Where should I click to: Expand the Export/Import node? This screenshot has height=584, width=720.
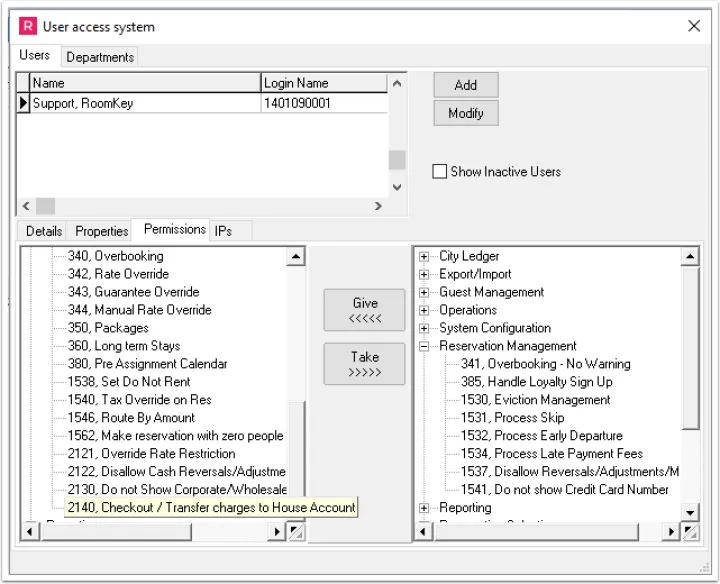click(425, 275)
